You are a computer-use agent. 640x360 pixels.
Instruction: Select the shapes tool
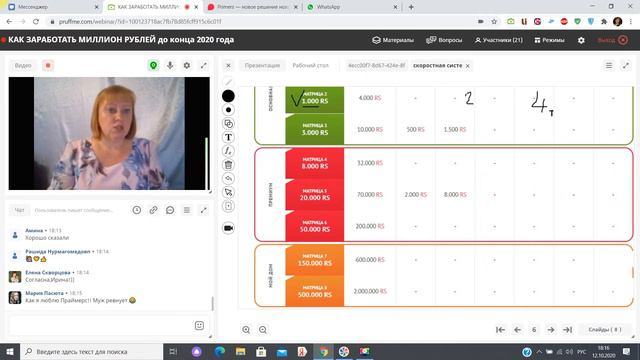coord(228,124)
